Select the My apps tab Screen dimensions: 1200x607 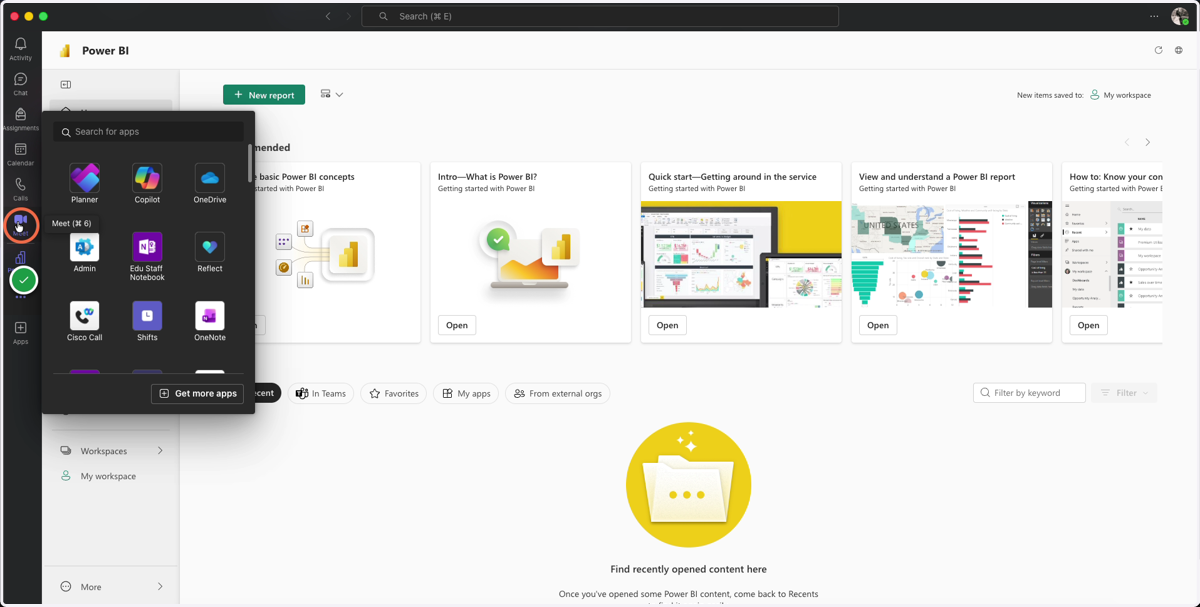(x=466, y=394)
